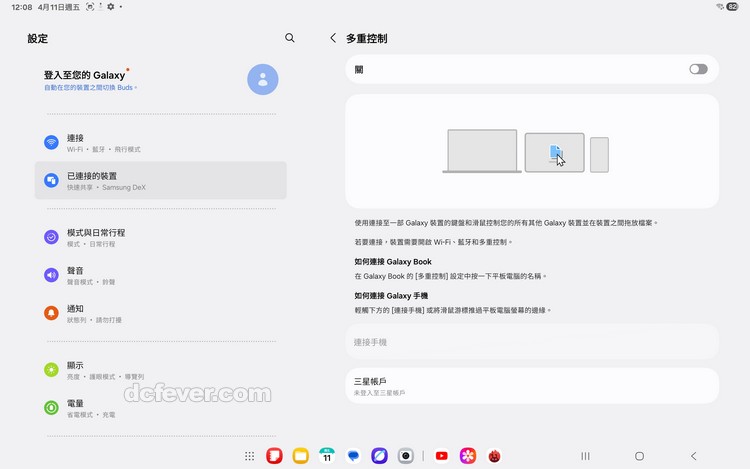Open 電量 battery settings
The height and width of the screenshot is (469, 750).
pyautogui.click(x=160, y=408)
